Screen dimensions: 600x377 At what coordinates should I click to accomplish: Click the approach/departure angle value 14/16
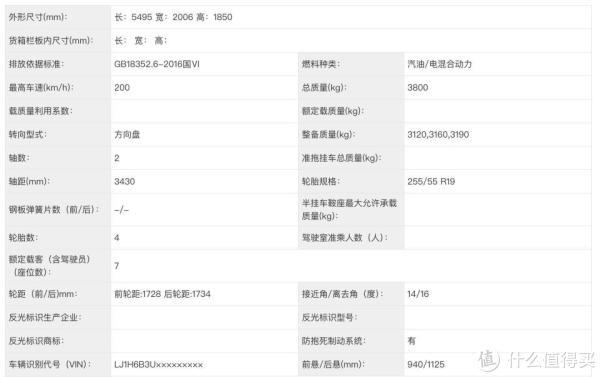tap(418, 294)
